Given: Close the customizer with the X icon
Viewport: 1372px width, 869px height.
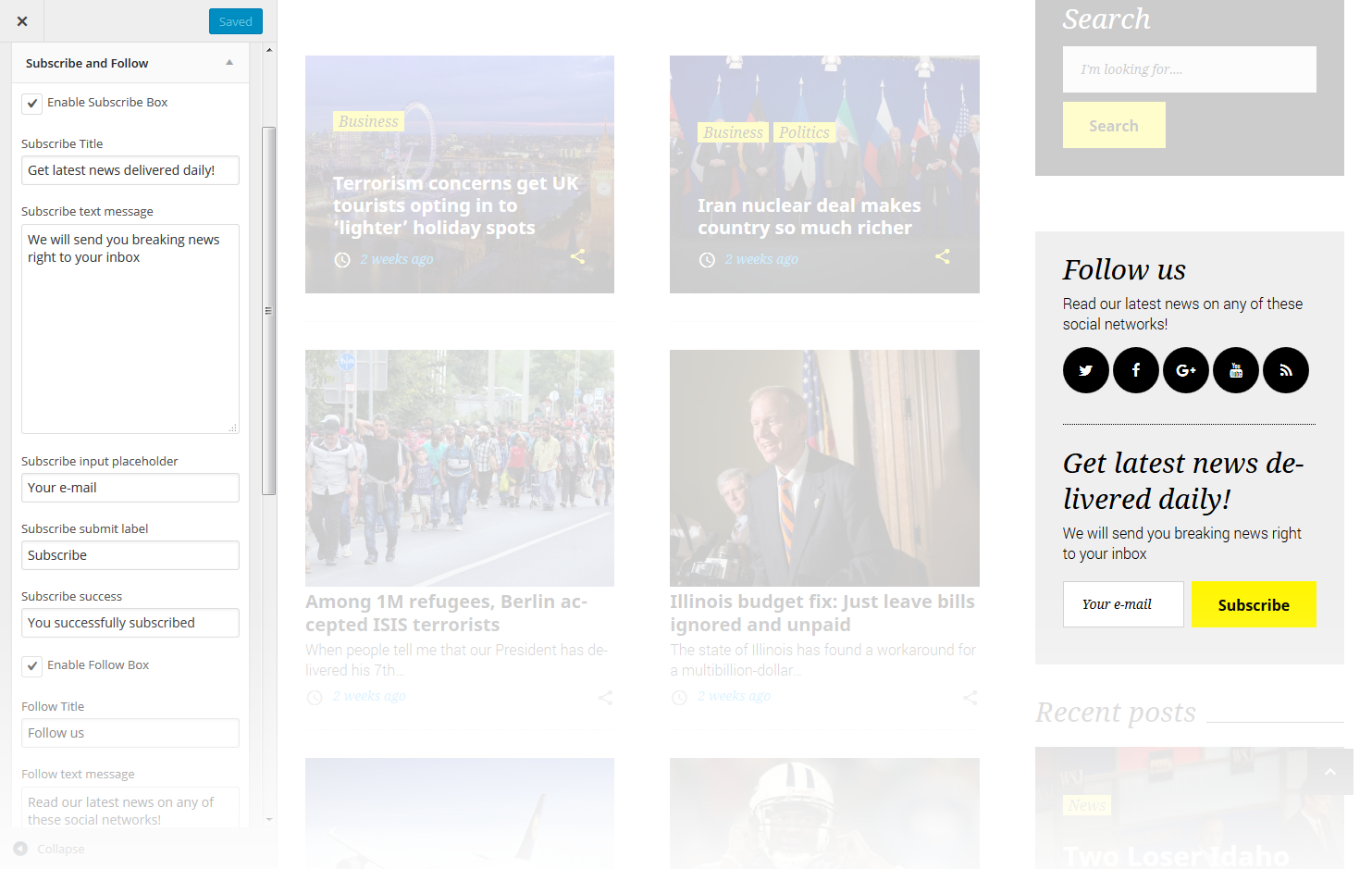Looking at the screenshot, I should [22, 21].
